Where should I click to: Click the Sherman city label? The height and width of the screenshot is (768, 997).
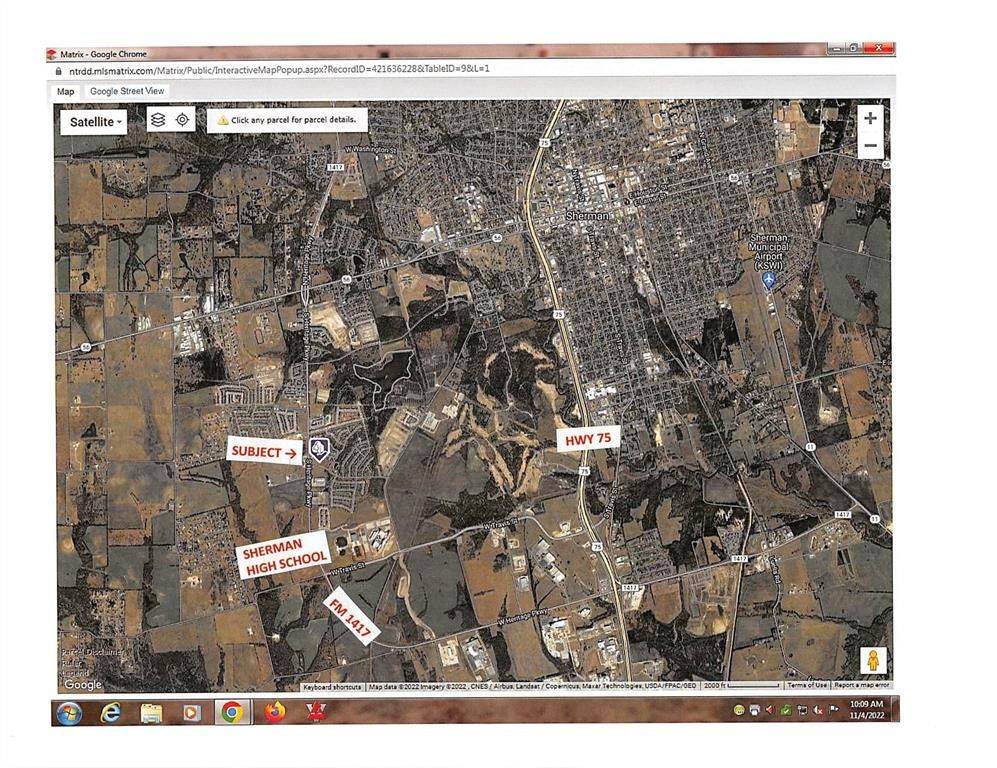587,216
